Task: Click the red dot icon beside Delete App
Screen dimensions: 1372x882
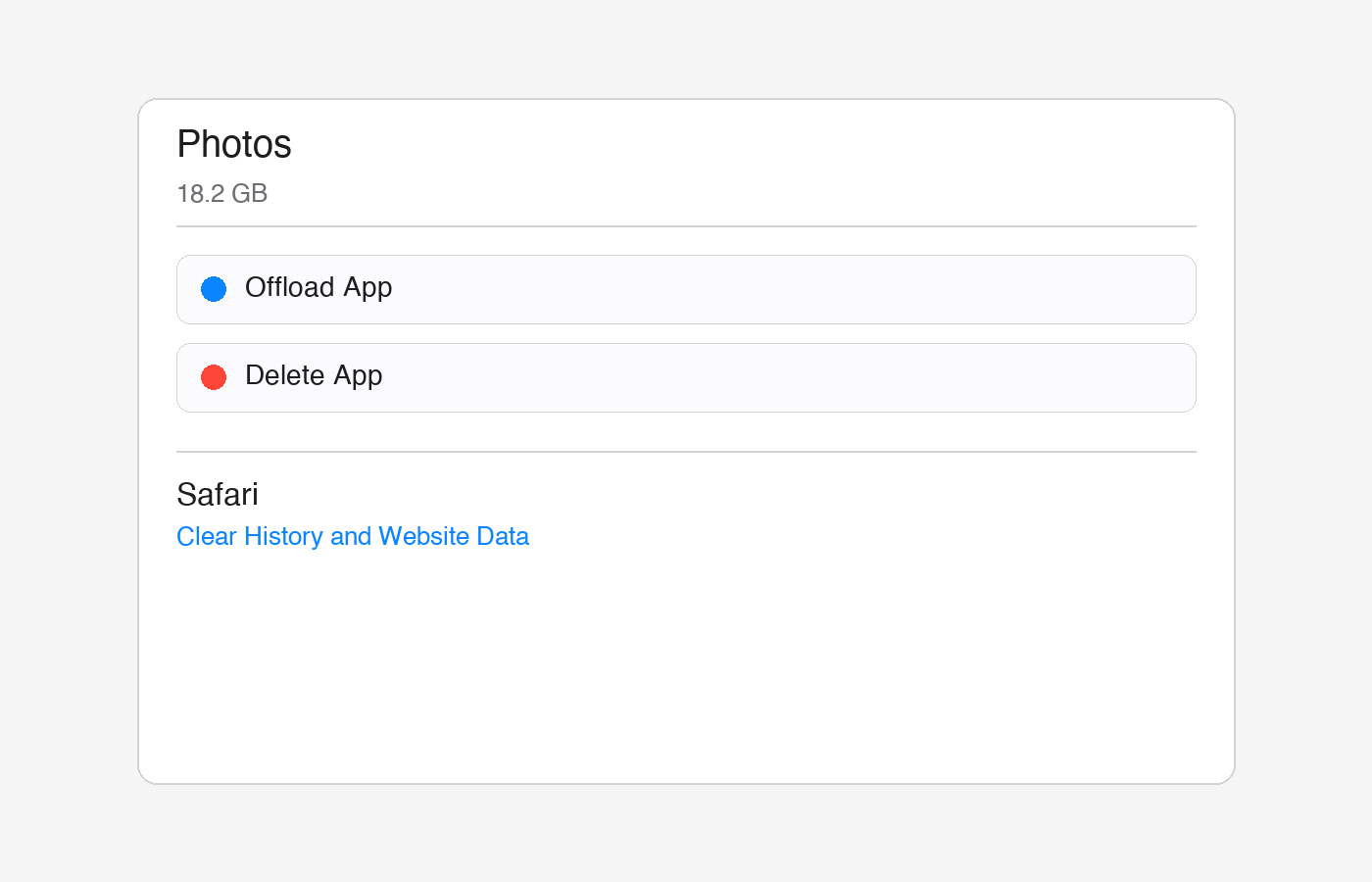Action: coord(214,377)
